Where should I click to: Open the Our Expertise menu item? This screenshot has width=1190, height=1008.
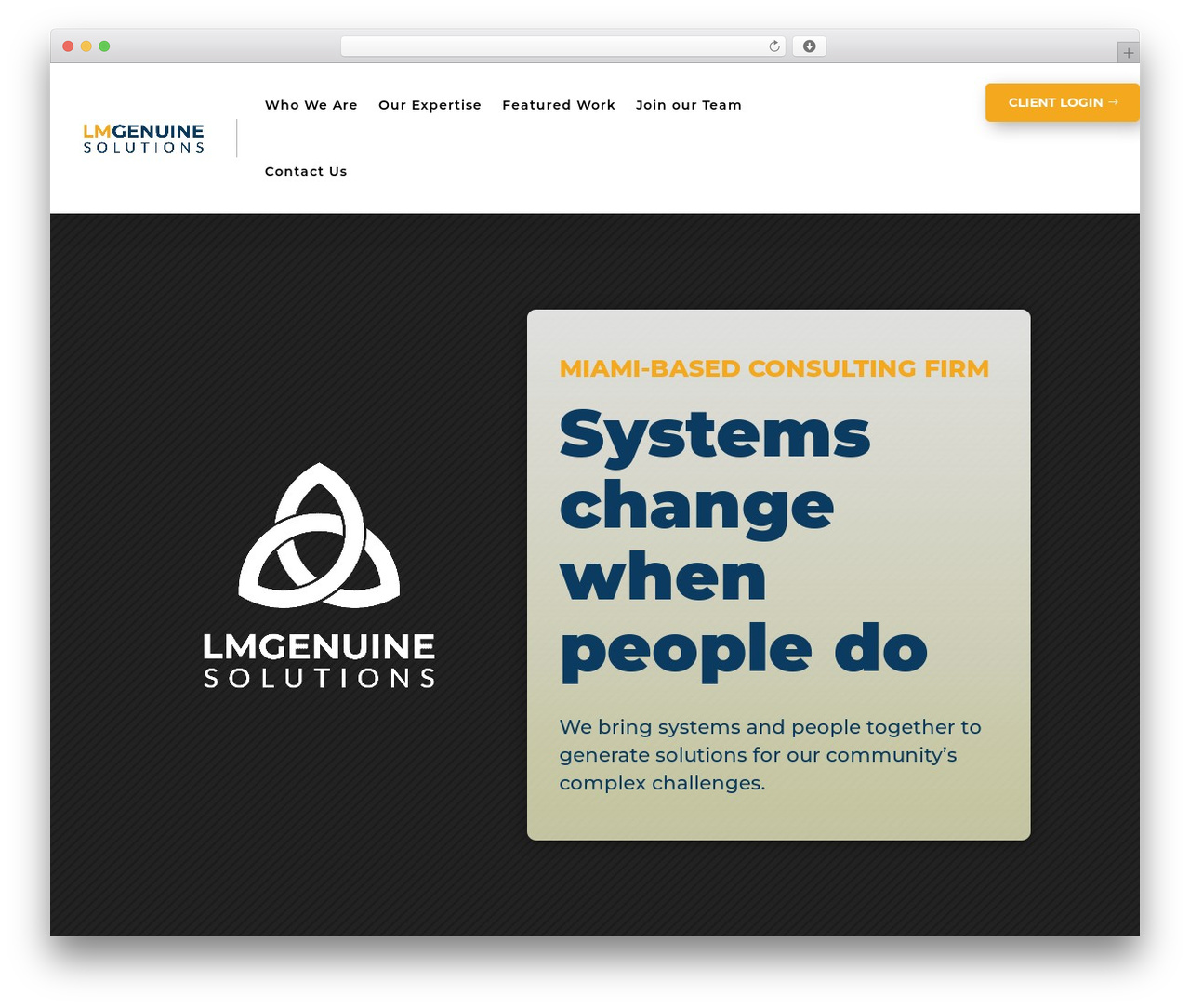click(430, 105)
